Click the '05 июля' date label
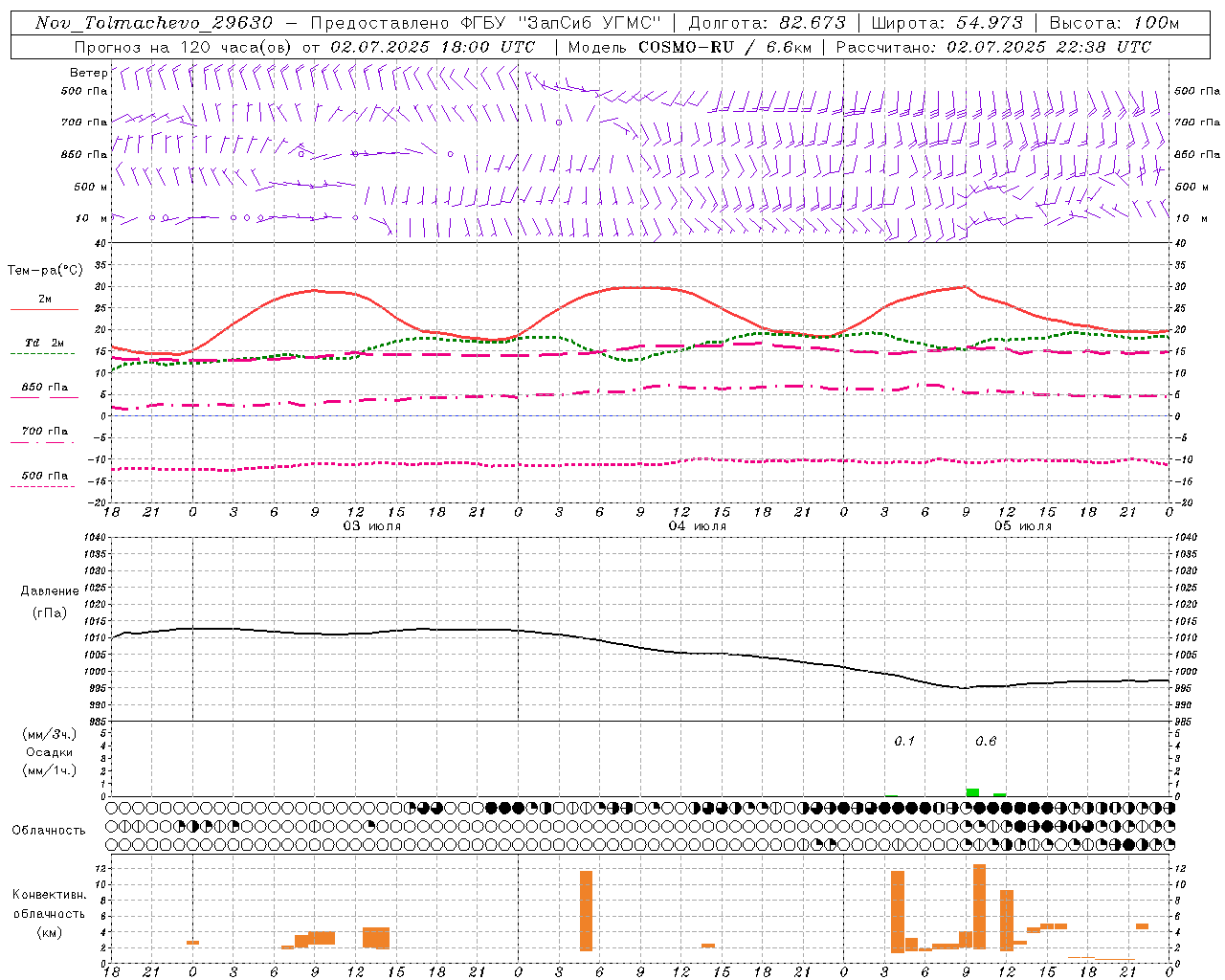 pyautogui.click(x=1023, y=526)
